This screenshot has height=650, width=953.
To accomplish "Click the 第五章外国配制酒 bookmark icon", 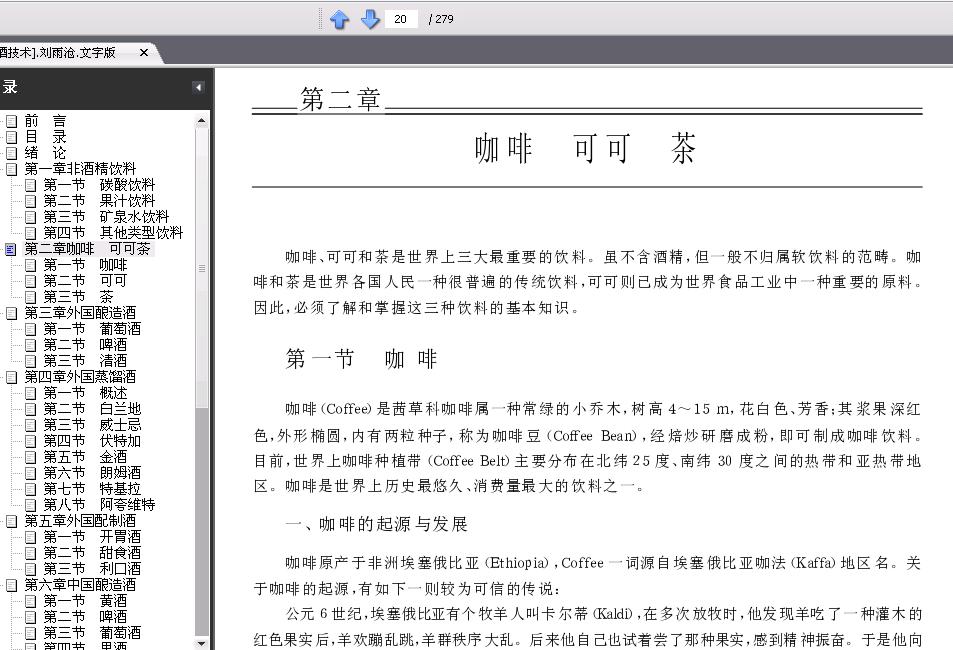I will [12, 521].
